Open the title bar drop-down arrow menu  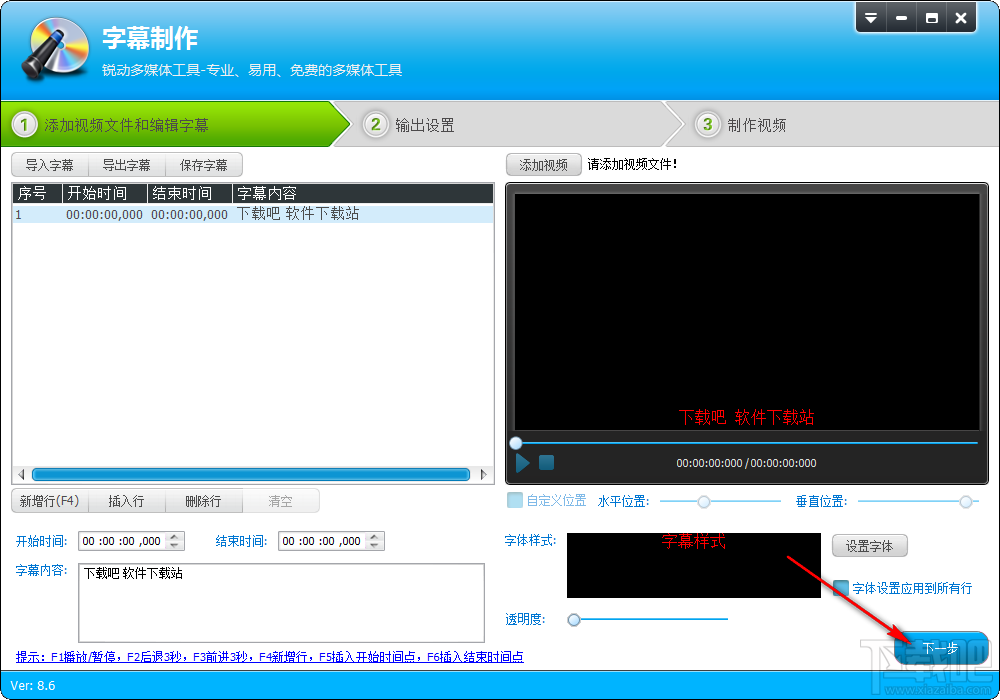pos(871,17)
